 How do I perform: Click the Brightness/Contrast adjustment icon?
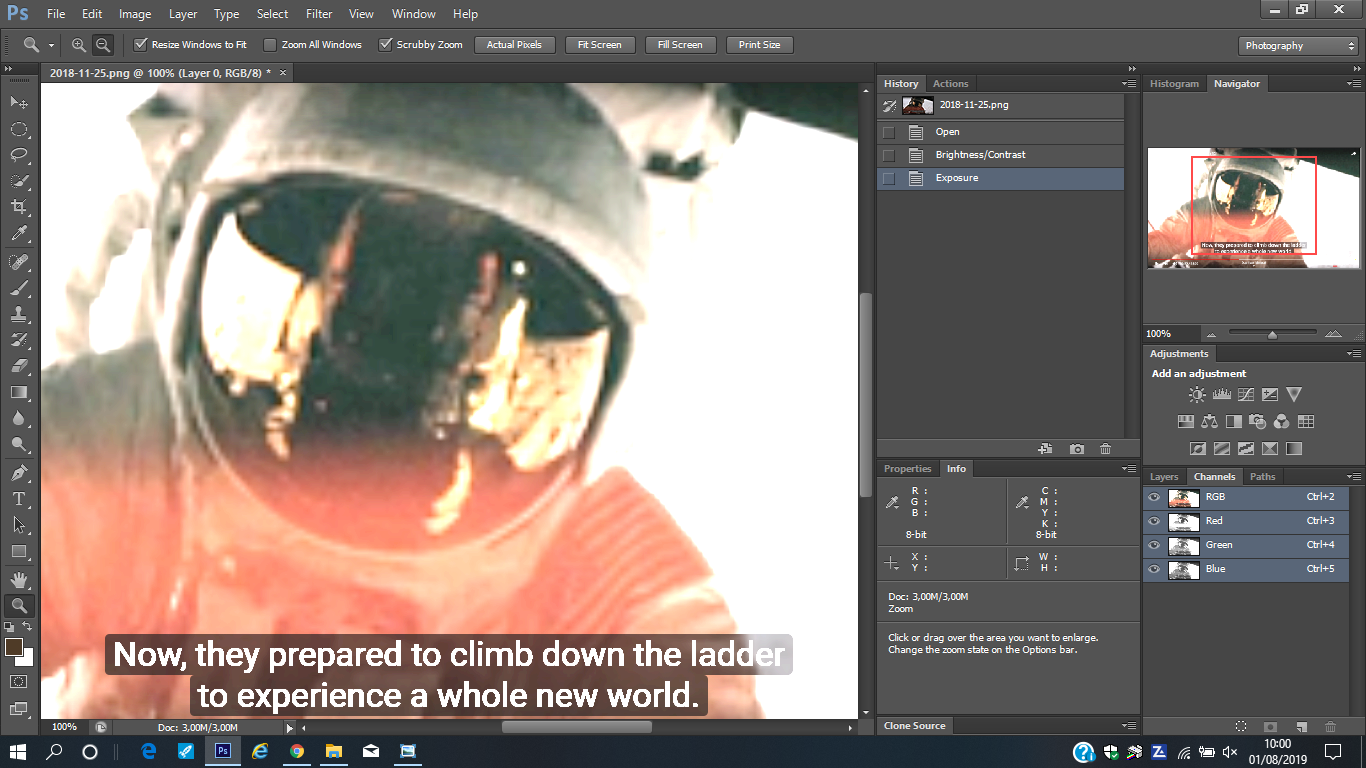1197,395
